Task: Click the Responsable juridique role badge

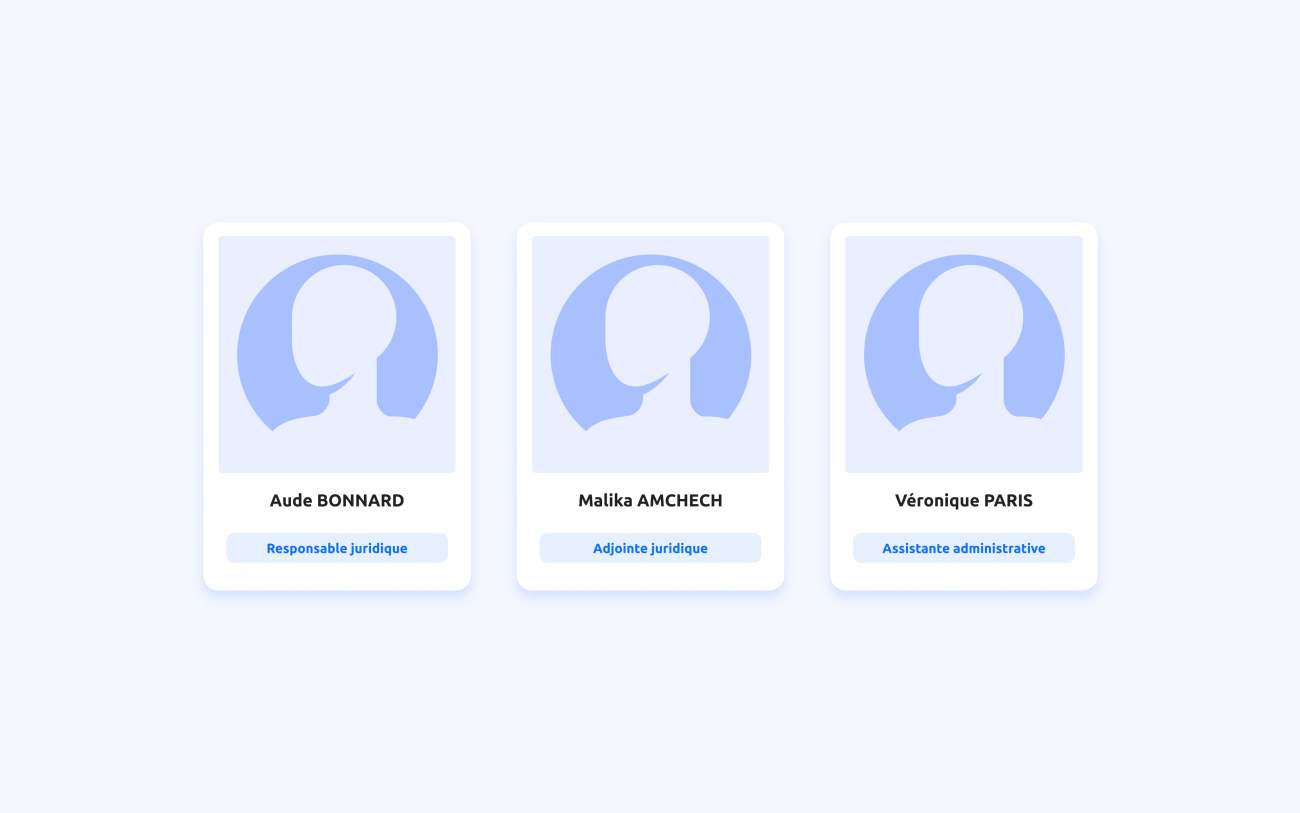Action: [337, 548]
